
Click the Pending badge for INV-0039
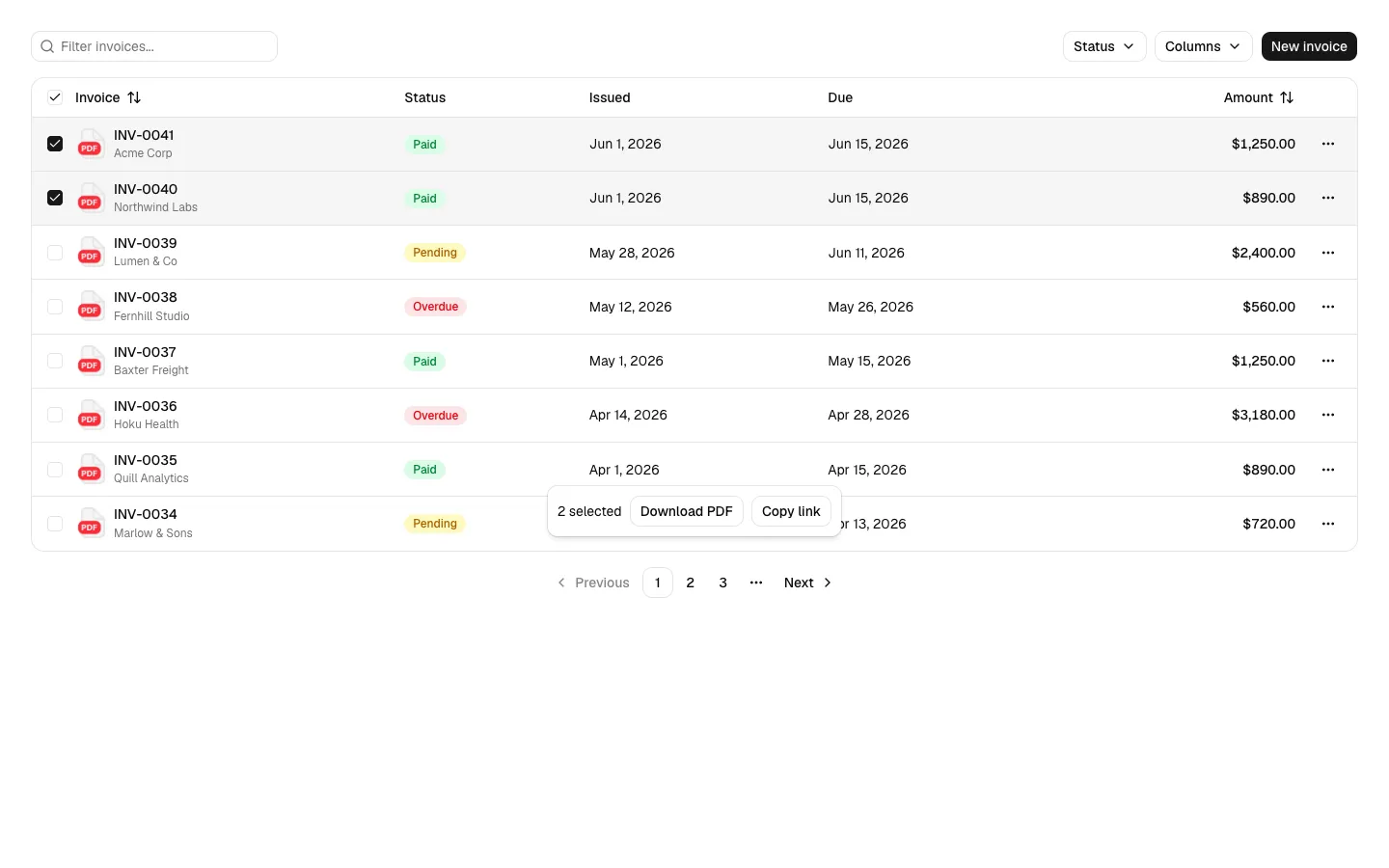(435, 253)
